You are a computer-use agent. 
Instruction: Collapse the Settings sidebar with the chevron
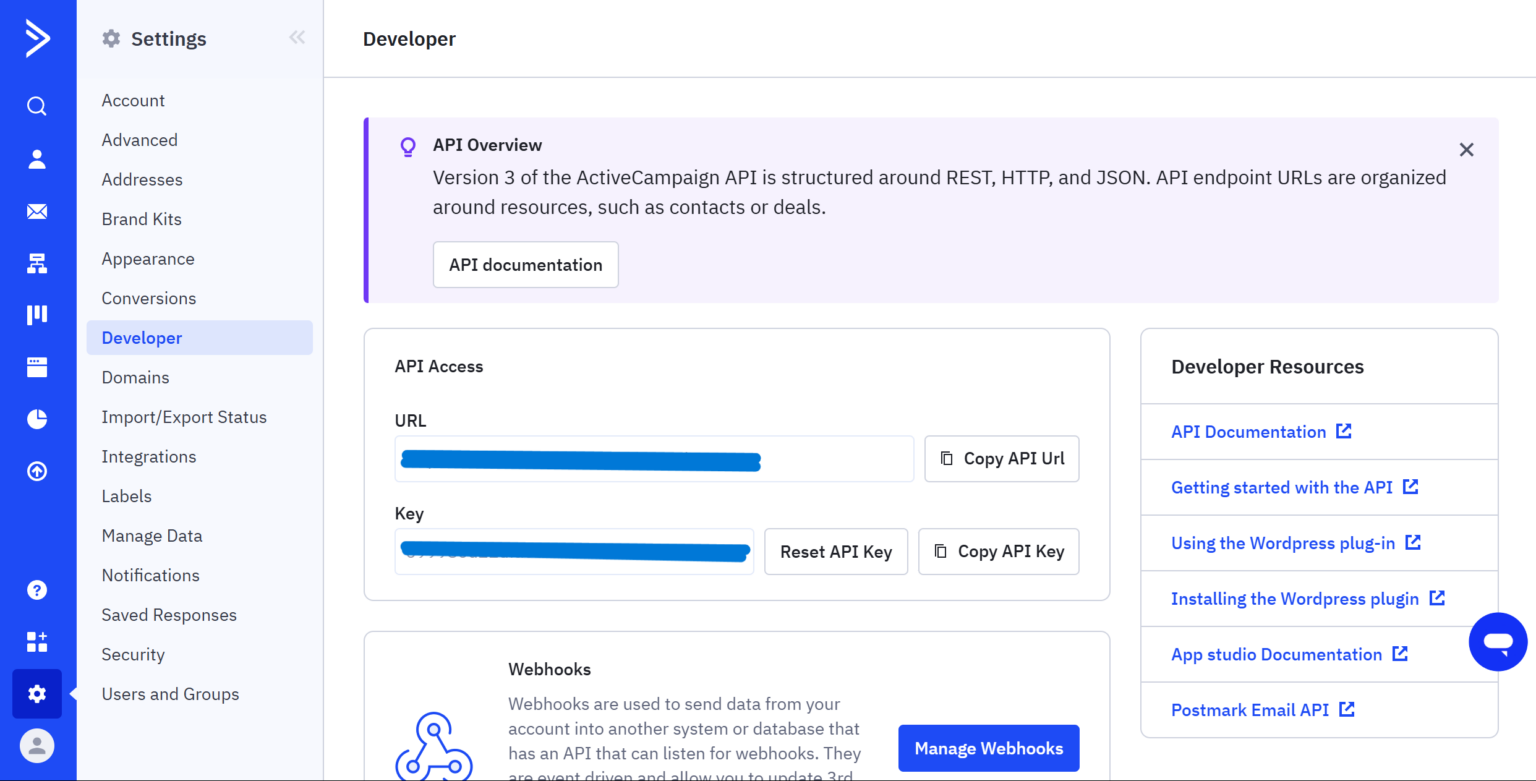(x=296, y=37)
